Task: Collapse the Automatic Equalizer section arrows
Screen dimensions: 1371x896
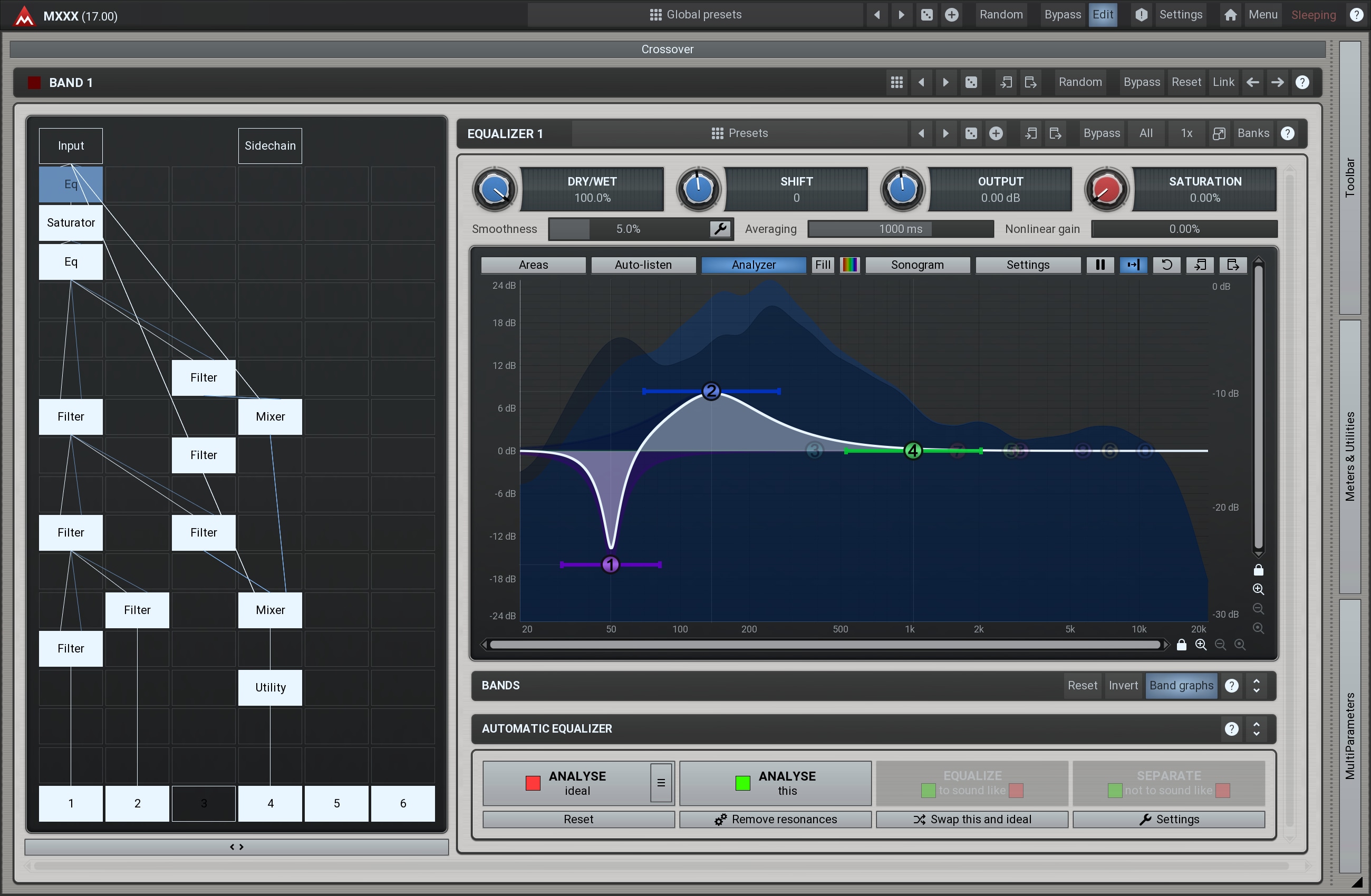Action: pos(1257,728)
